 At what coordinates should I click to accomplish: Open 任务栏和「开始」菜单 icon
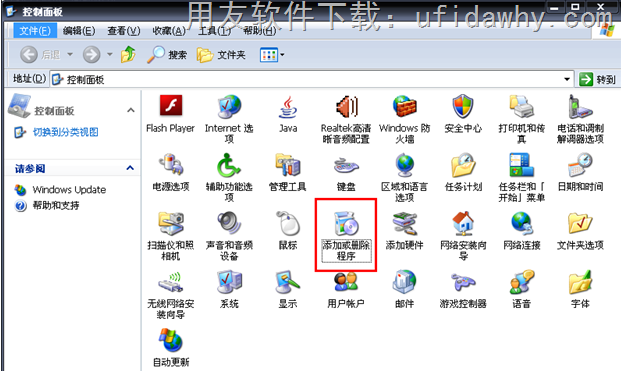tap(522, 165)
